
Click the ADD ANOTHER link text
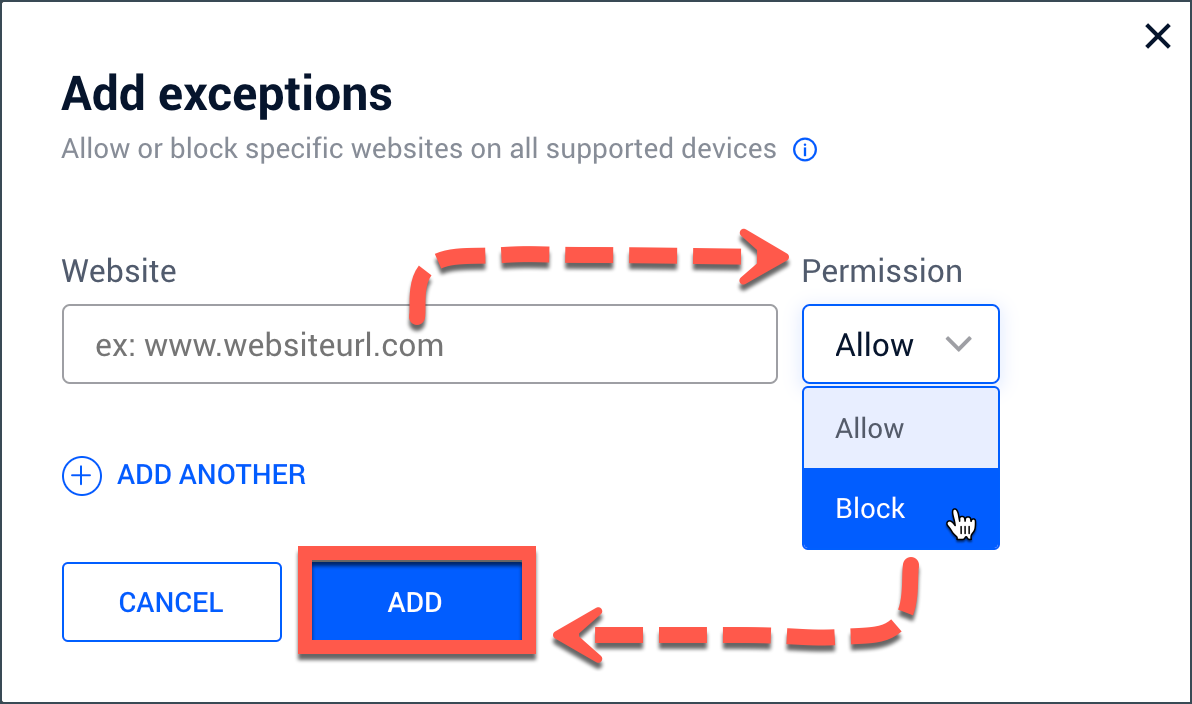(x=211, y=475)
